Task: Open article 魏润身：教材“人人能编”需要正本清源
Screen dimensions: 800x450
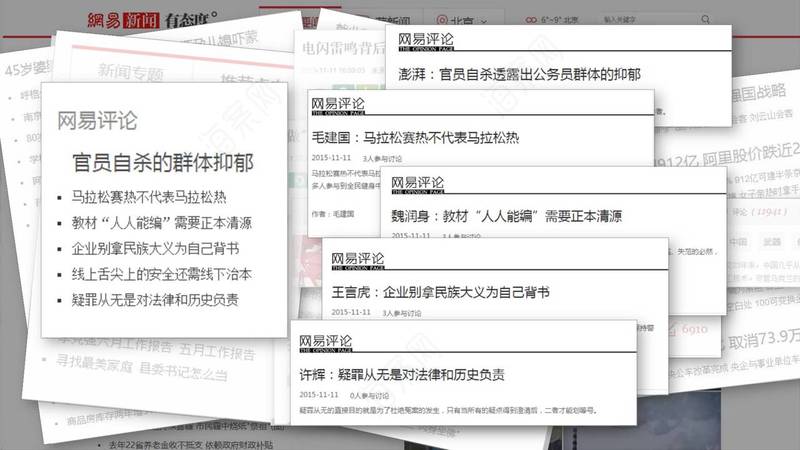Action: 507,216
